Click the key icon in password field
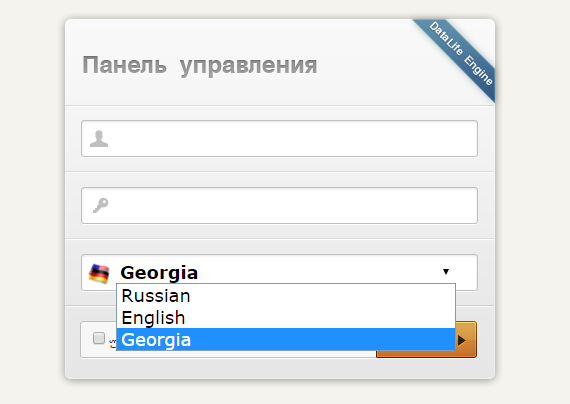 pos(100,205)
